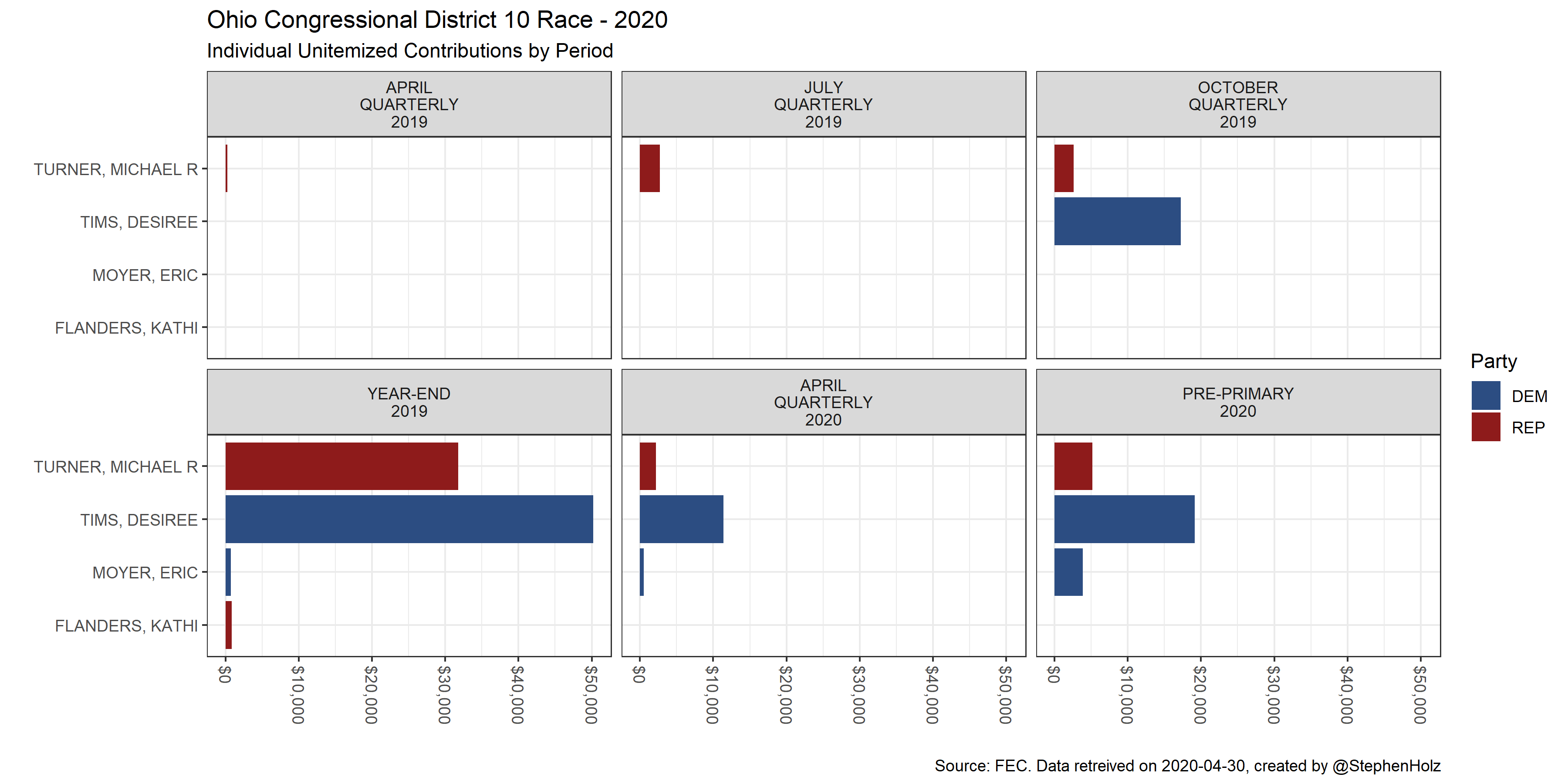Click the Turner bar in July Quarterly 2019
1568x784 pixels.
pos(649,169)
